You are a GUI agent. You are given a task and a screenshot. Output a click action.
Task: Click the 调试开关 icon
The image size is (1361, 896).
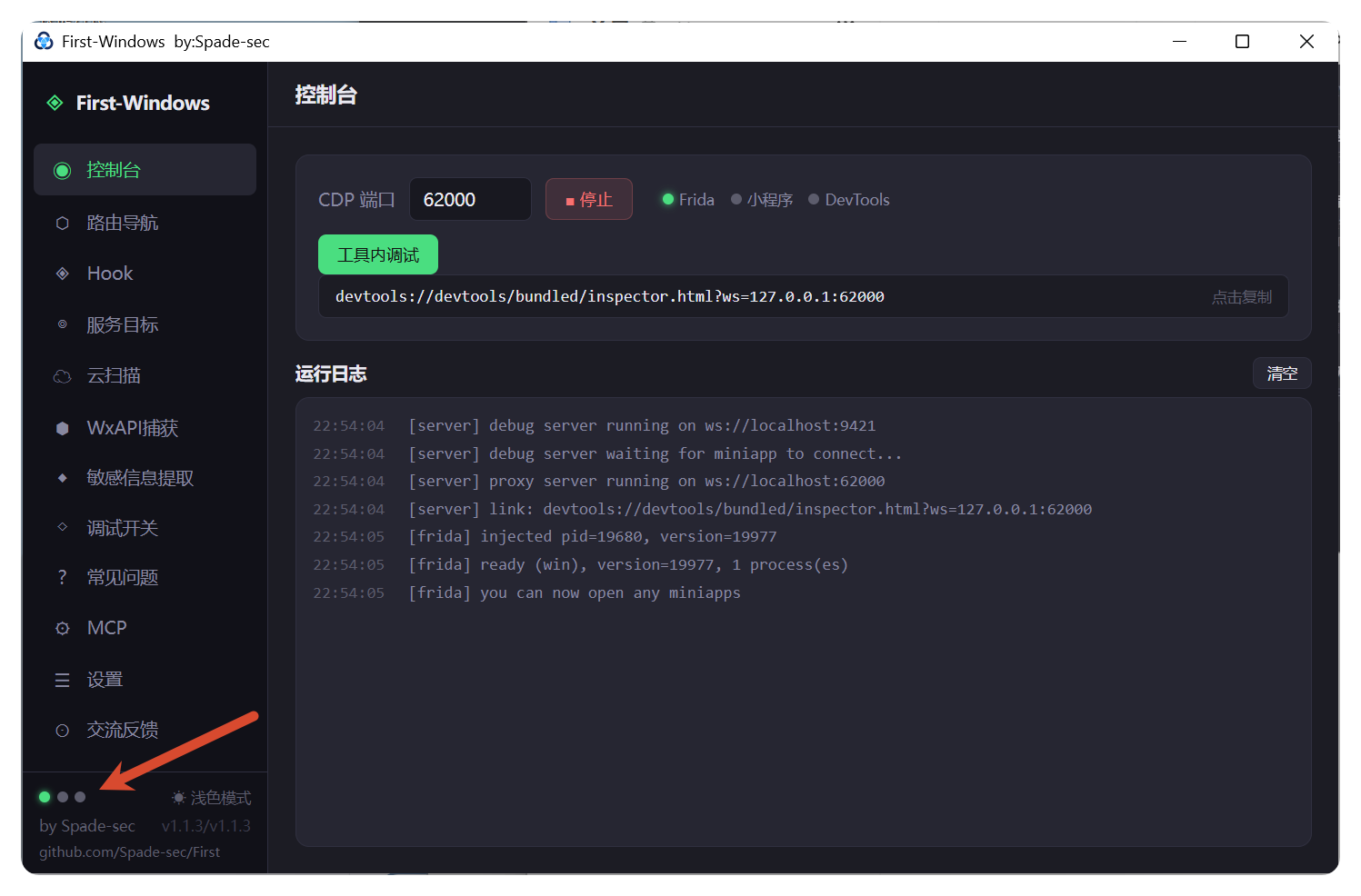(x=62, y=527)
